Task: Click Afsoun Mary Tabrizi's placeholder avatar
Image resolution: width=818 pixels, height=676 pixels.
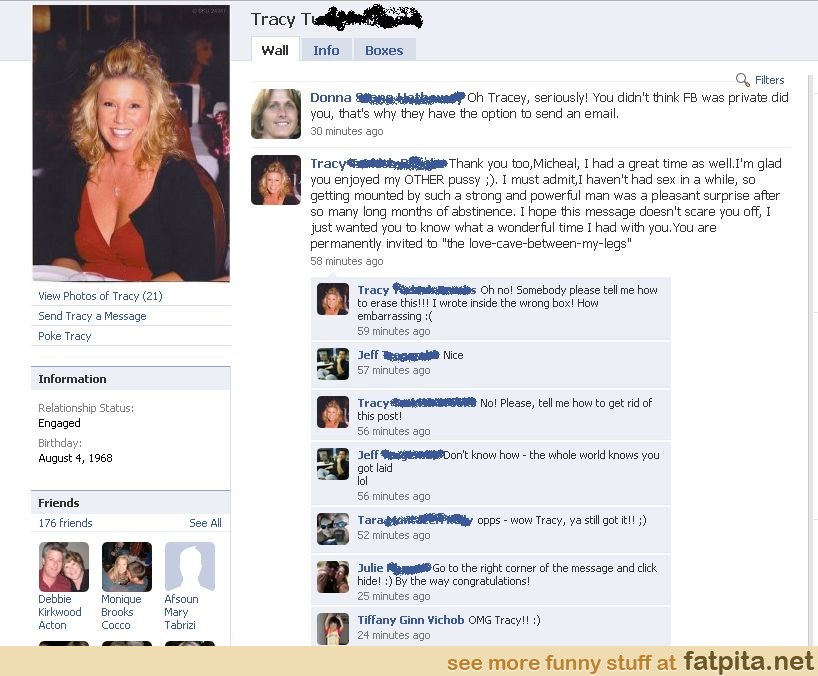Action: click(190, 567)
